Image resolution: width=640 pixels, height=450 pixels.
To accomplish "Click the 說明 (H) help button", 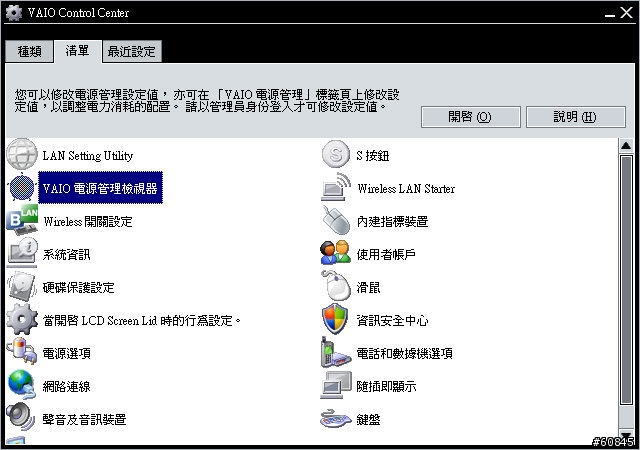I will point(576,117).
